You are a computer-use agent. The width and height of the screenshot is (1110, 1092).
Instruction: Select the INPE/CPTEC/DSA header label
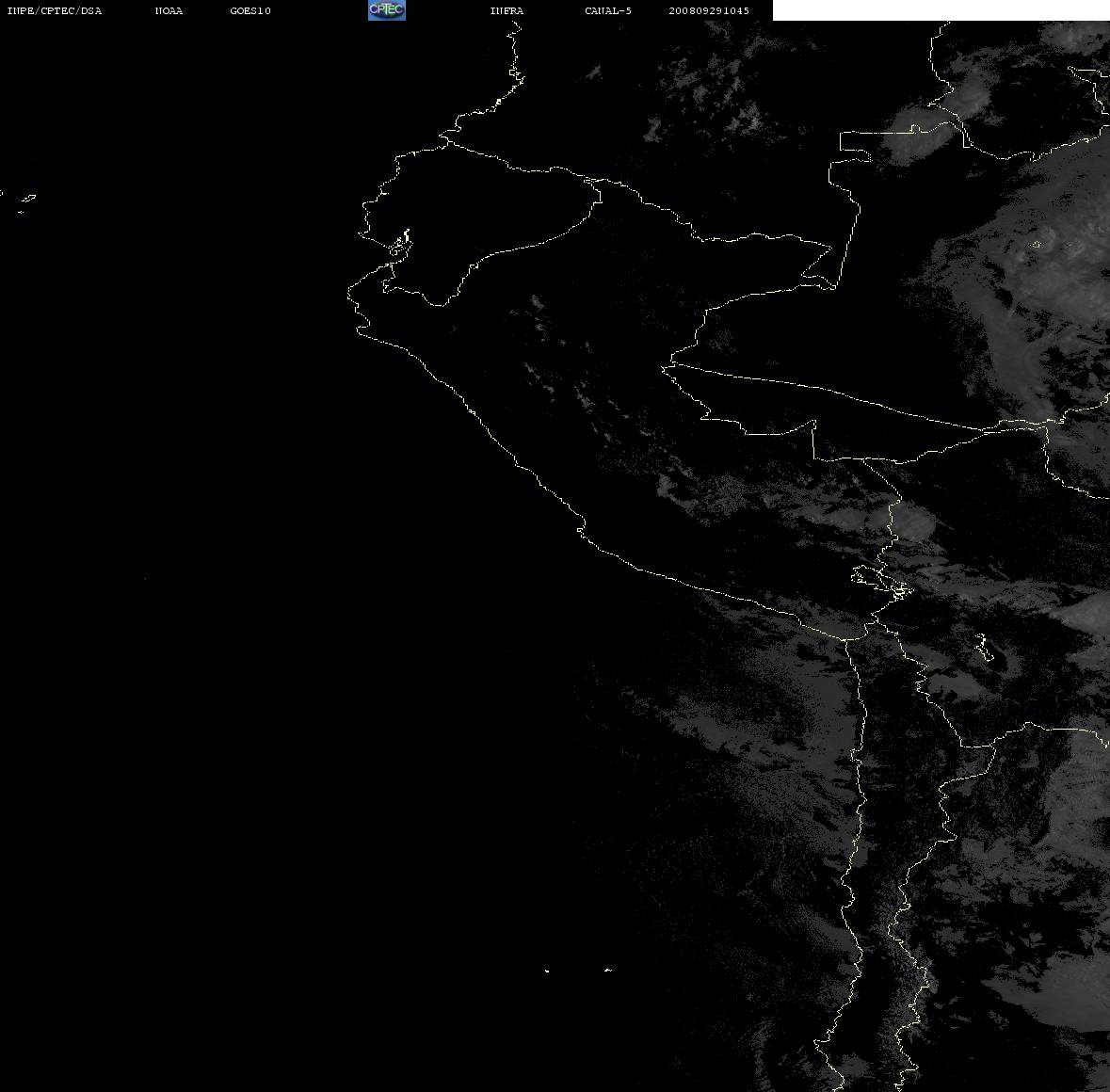pos(55,10)
